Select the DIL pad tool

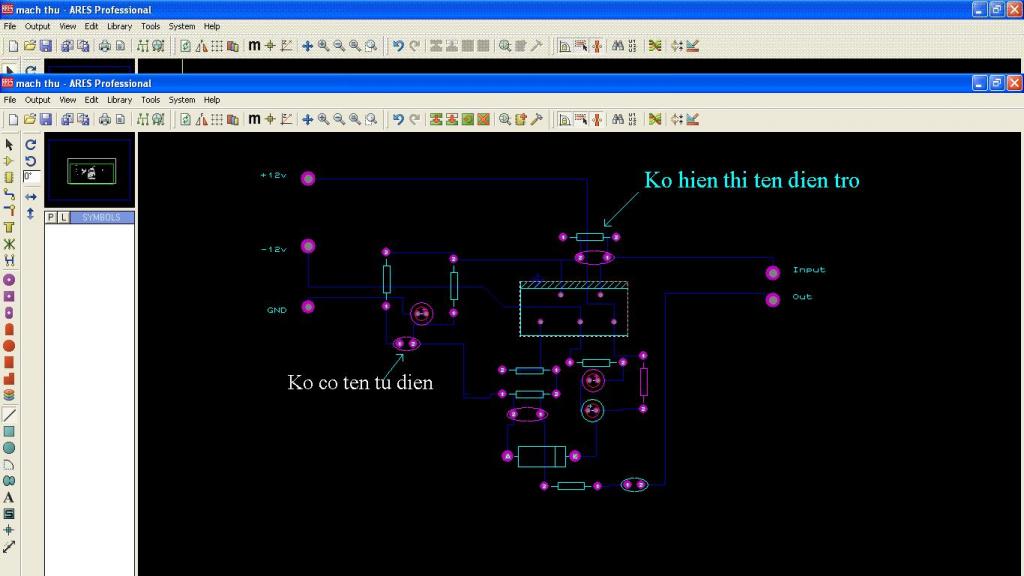pos(9,313)
